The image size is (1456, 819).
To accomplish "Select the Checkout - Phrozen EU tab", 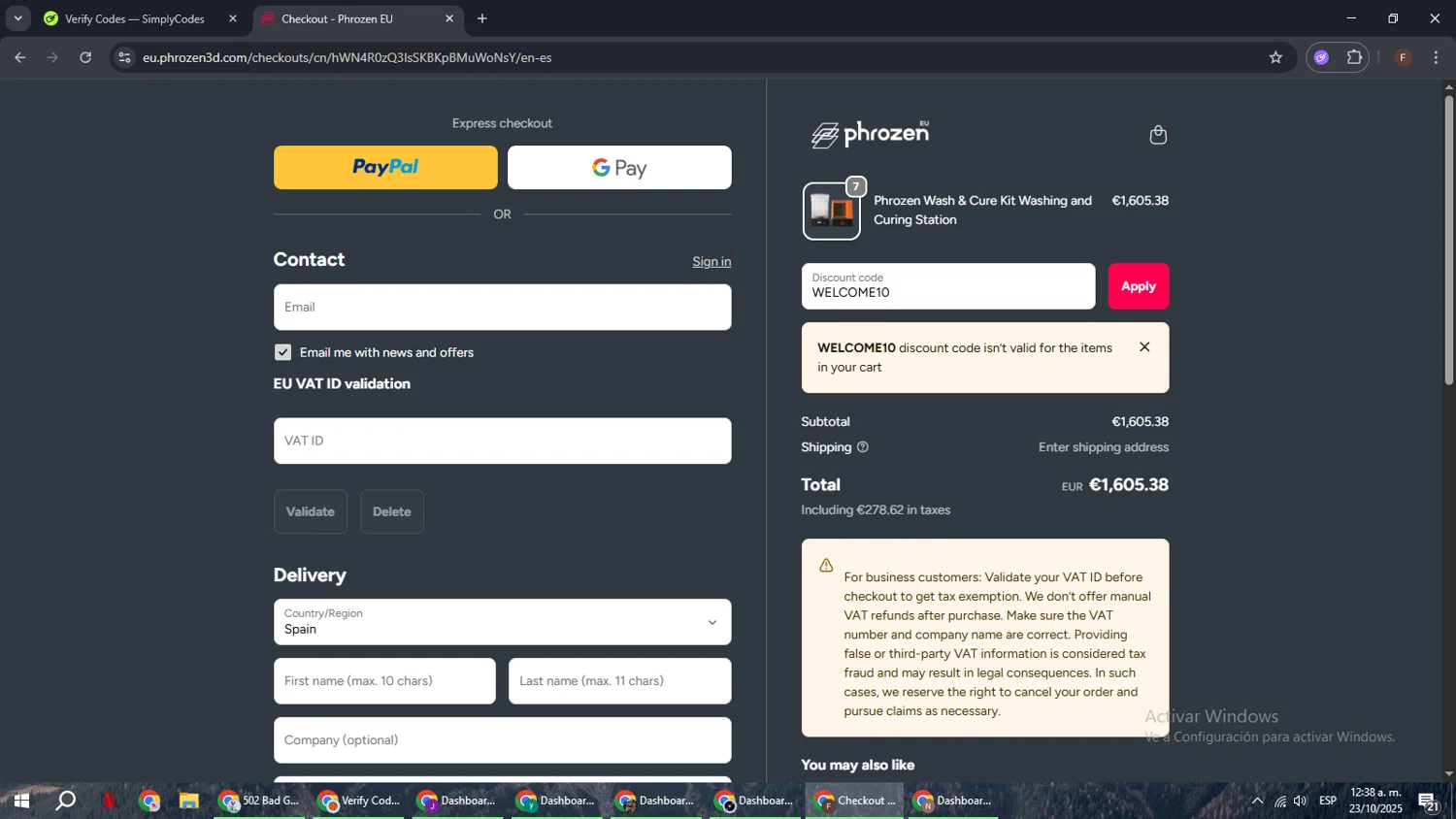I will point(336,18).
